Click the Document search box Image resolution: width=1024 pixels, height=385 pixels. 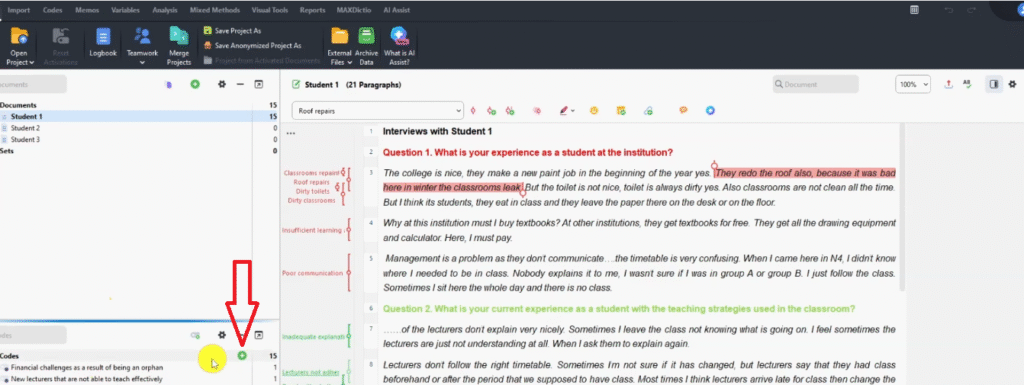(815, 84)
